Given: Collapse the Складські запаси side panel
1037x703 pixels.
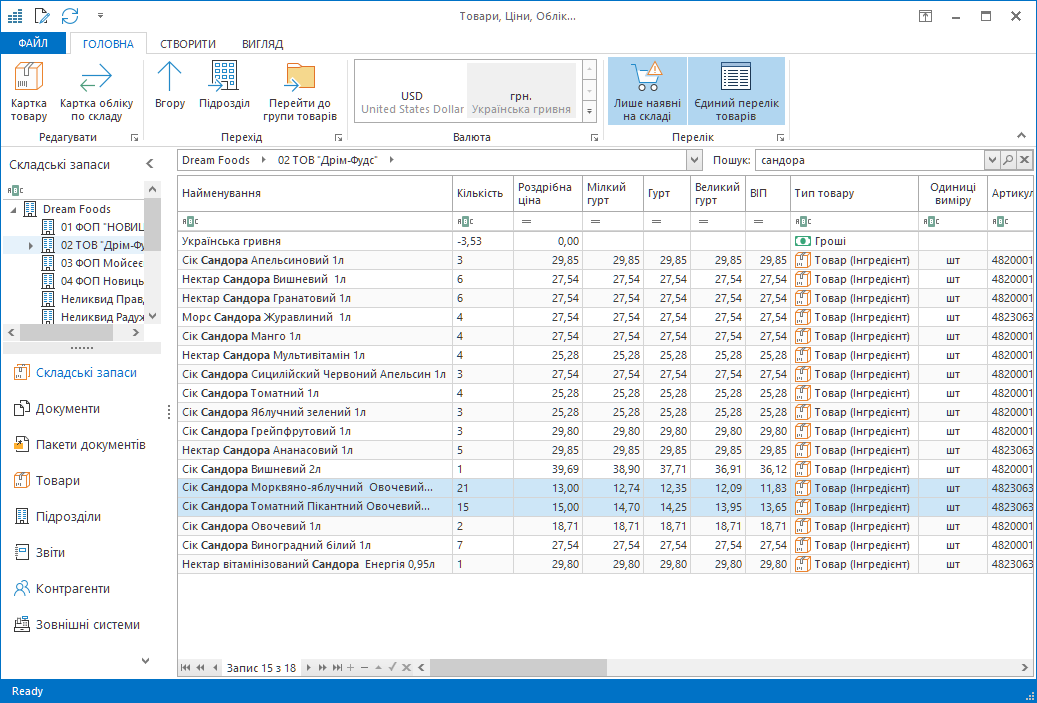Looking at the screenshot, I should 149,164.
